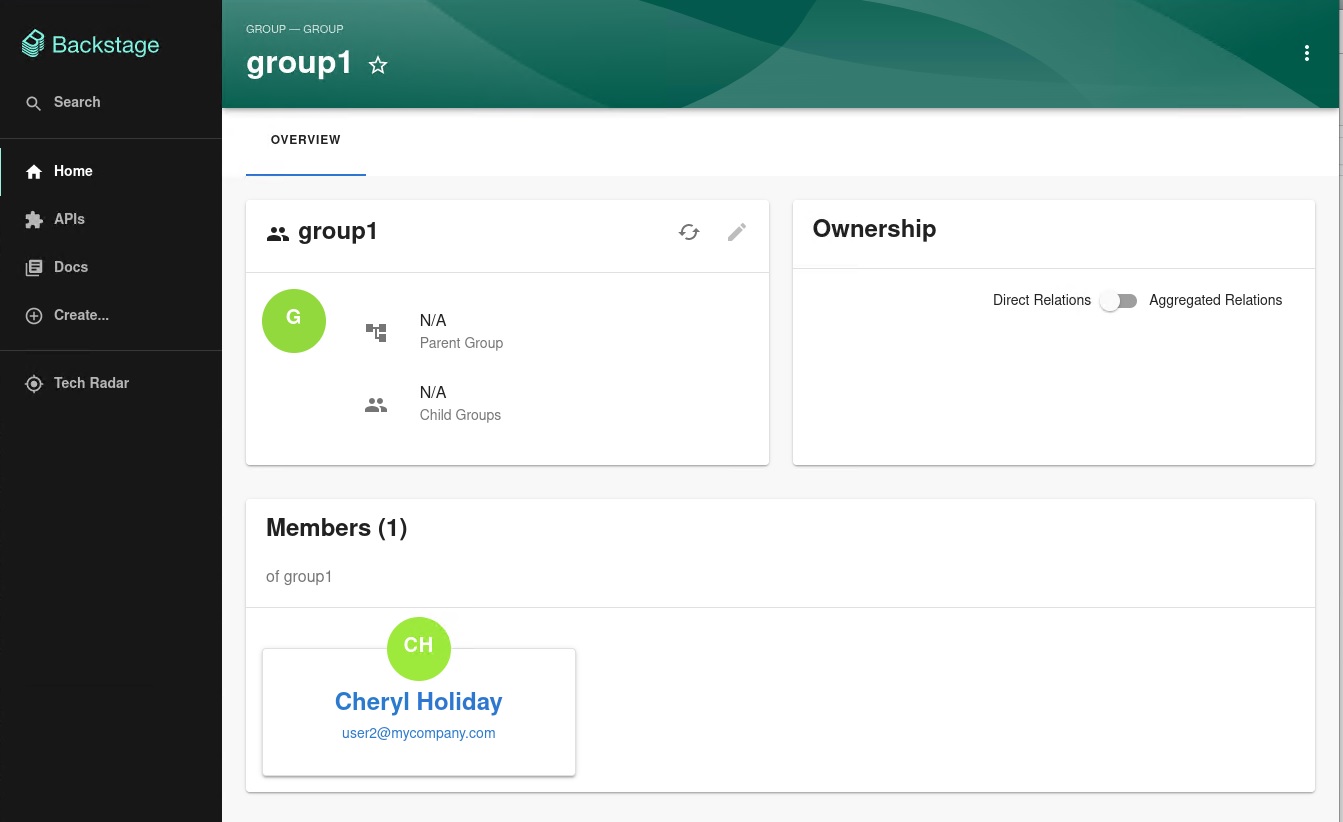Viewport: 1343px width, 822px height.
Task: Click the Home house icon
Action: 34,172
